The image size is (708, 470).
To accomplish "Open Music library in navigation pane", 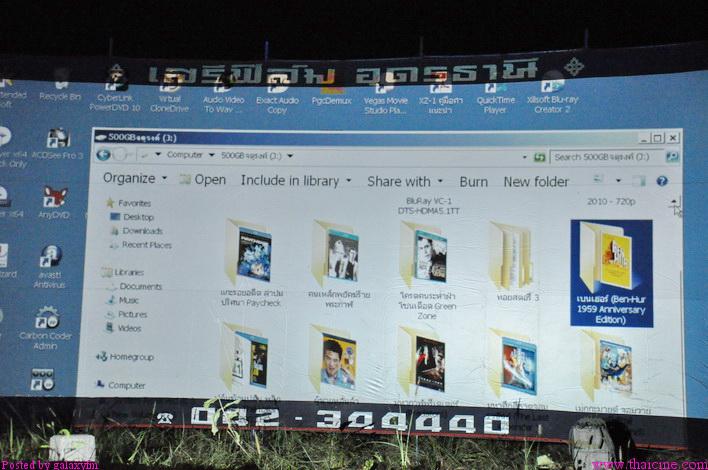I will pos(123,300).
